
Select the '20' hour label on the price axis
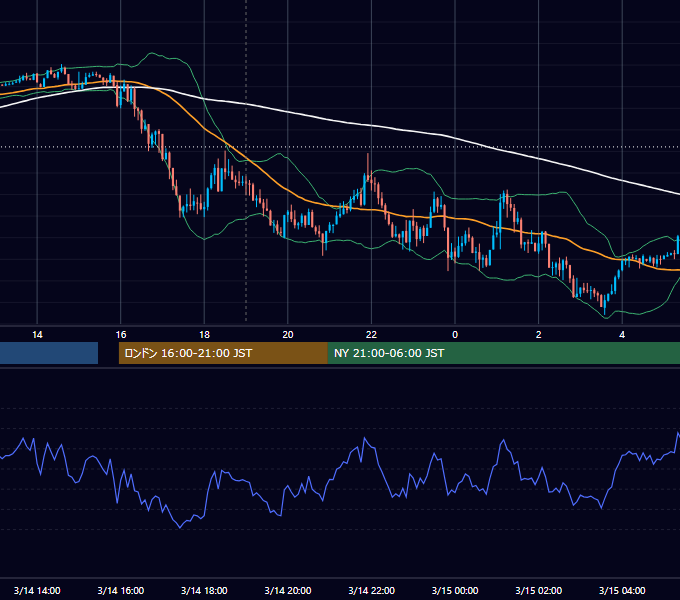(x=288, y=335)
